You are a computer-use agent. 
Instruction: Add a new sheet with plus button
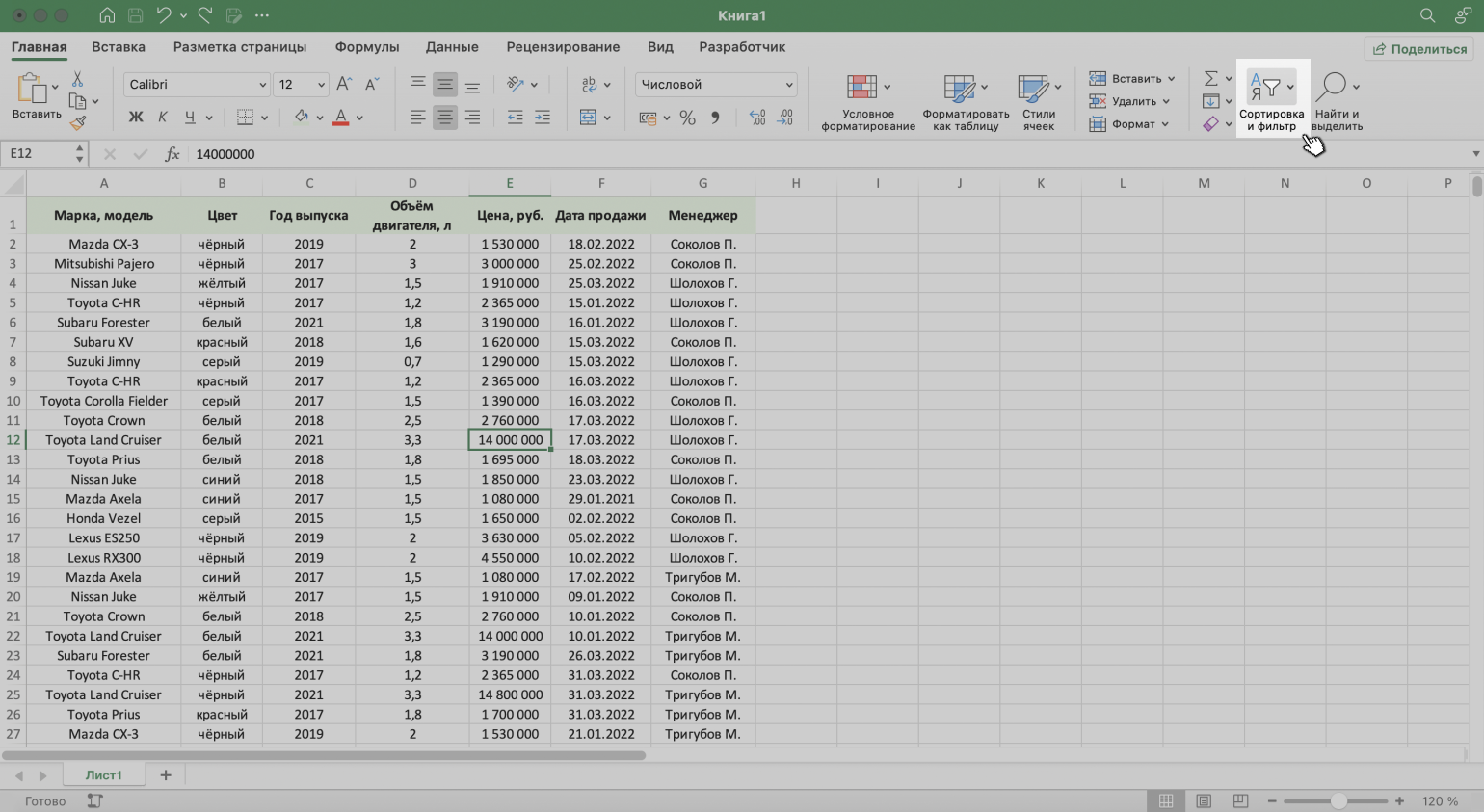[166, 775]
